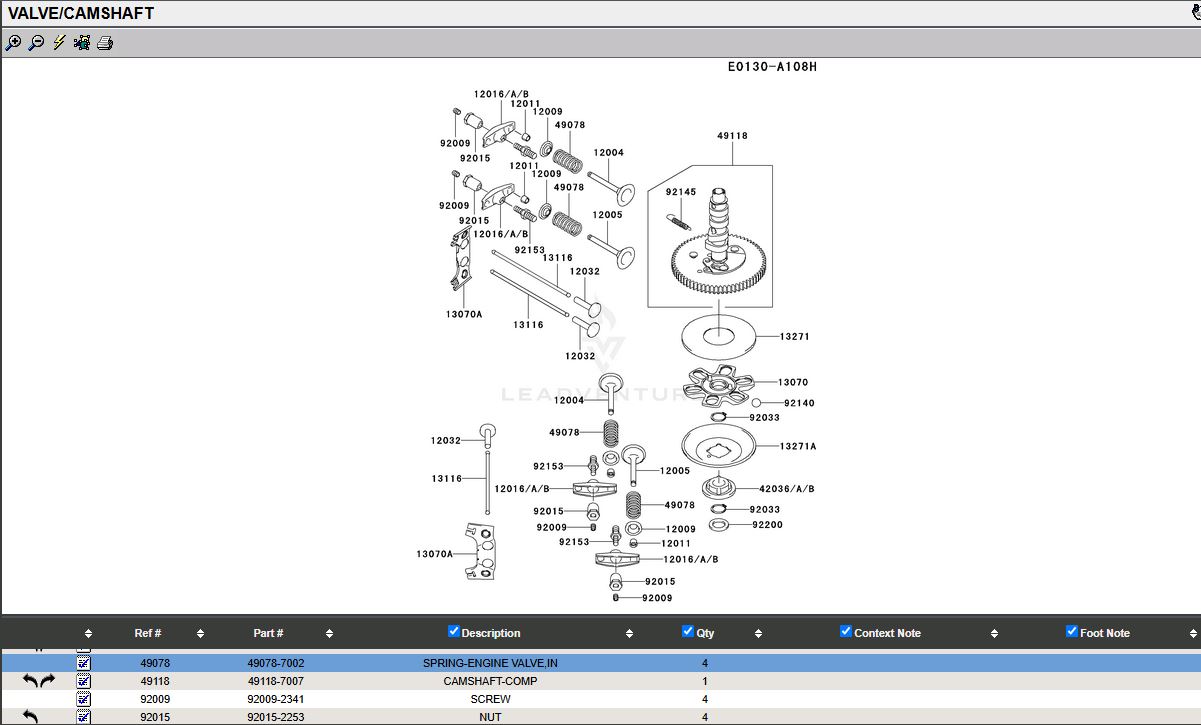Image resolution: width=1201 pixels, height=725 pixels.
Task: Click the zoom in magnifier icon
Action: tap(13, 43)
